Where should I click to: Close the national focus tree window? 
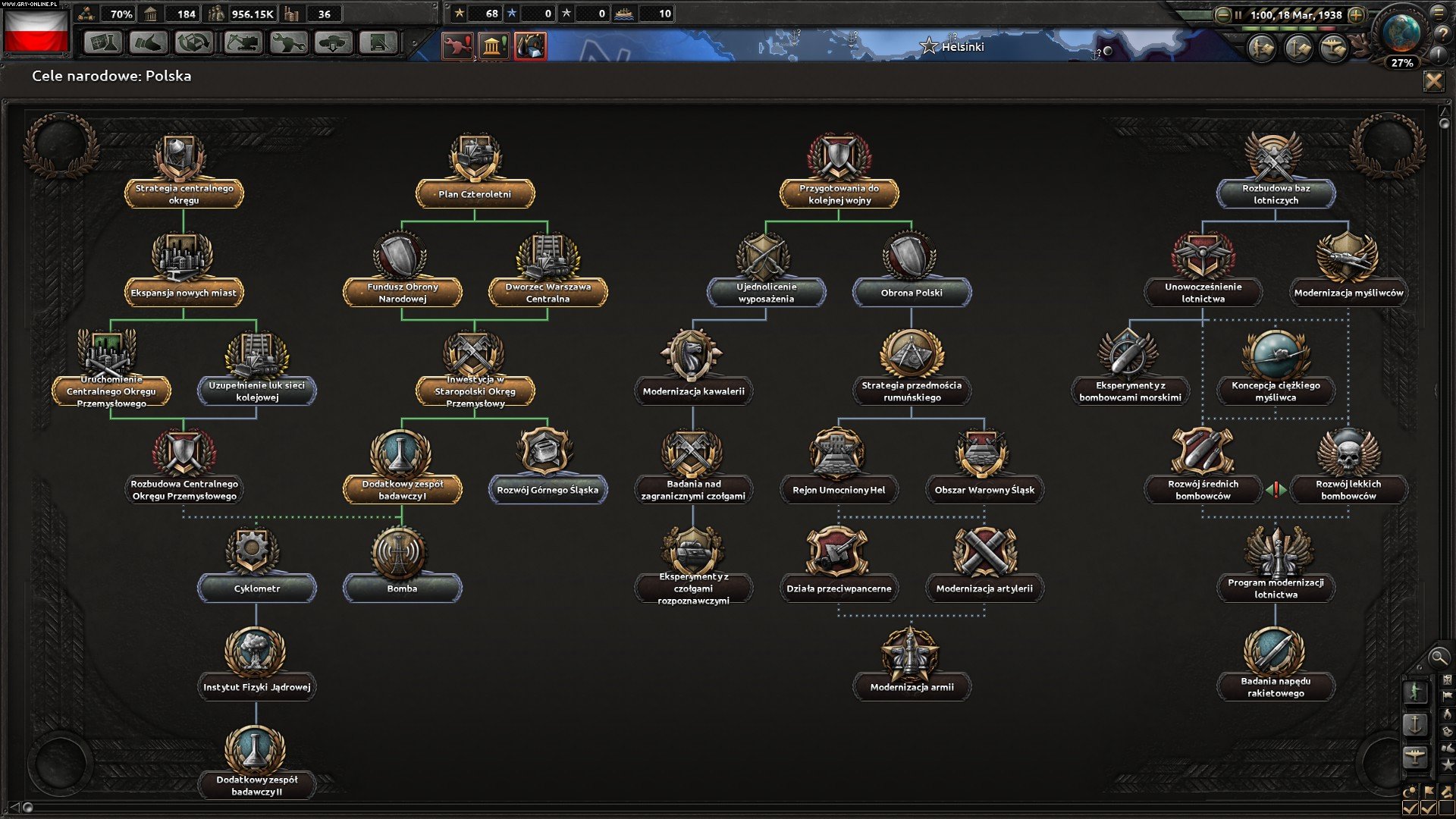pos(1433,80)
